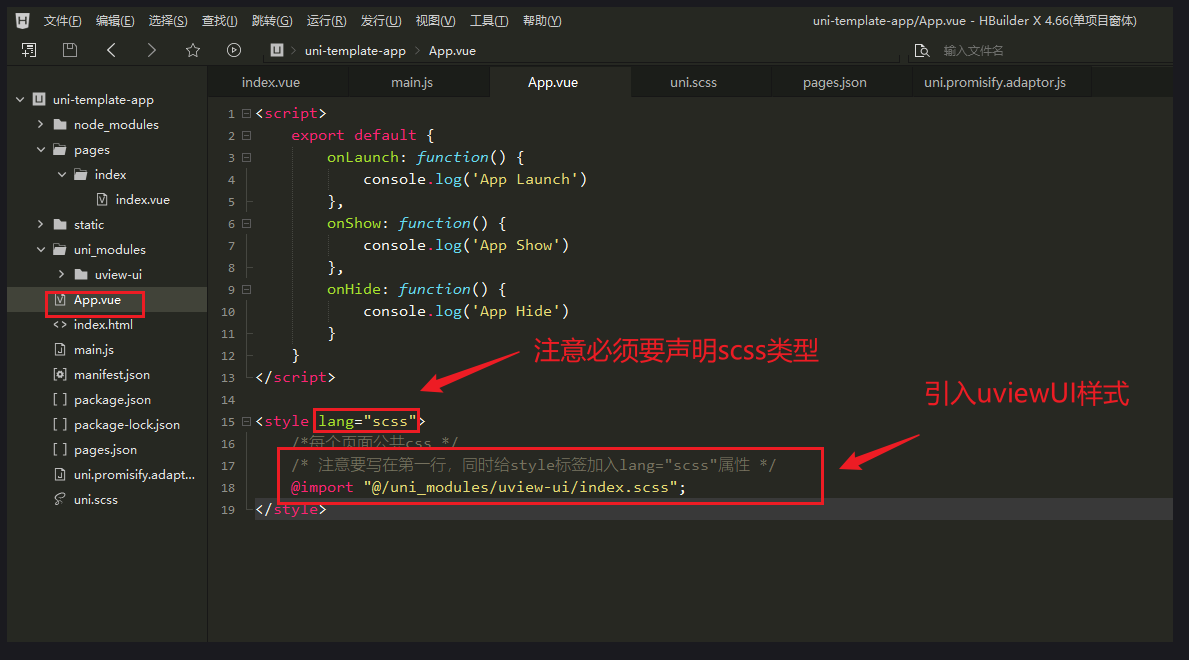Open the 查找(I) menu
Image resolution: width=1189 pixels, height=660 pixels.
click(x=219, y=20)
